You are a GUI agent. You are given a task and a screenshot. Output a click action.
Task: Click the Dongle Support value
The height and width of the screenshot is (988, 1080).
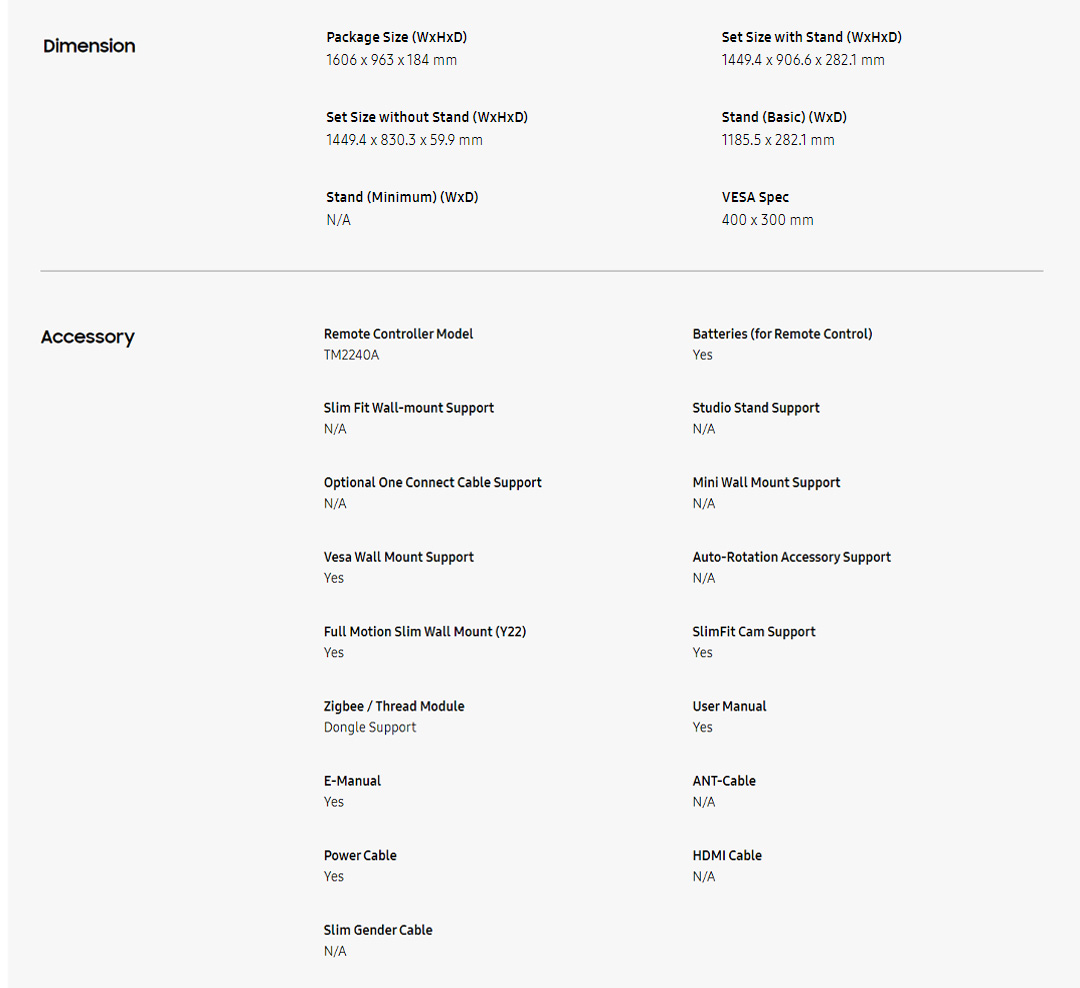(x=369, y=727)
